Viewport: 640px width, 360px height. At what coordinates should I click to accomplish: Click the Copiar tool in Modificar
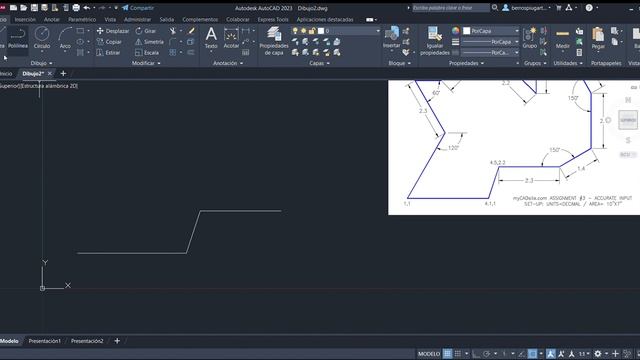[x=109, y=42]
